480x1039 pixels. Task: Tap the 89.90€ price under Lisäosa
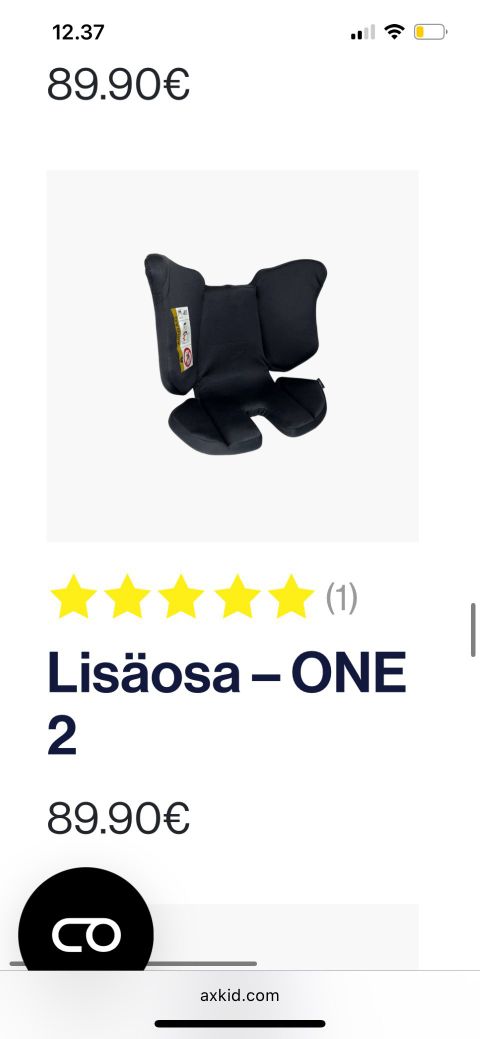point(119,818)
